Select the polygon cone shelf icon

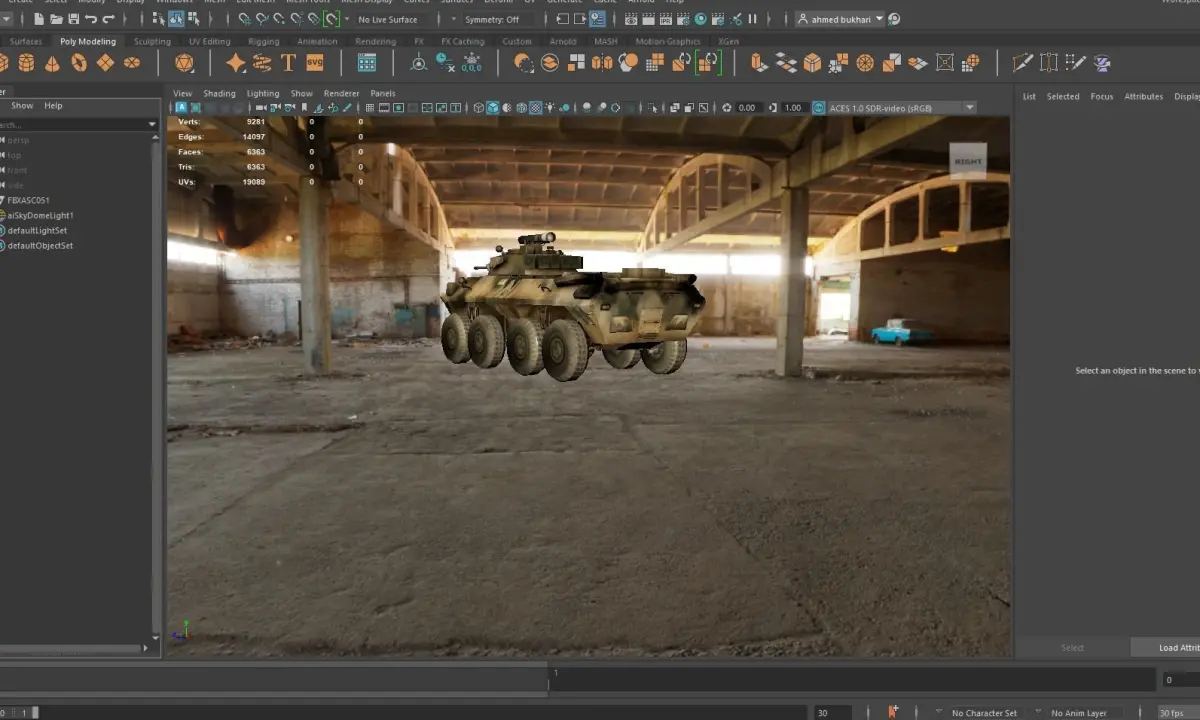click(52, 63)
